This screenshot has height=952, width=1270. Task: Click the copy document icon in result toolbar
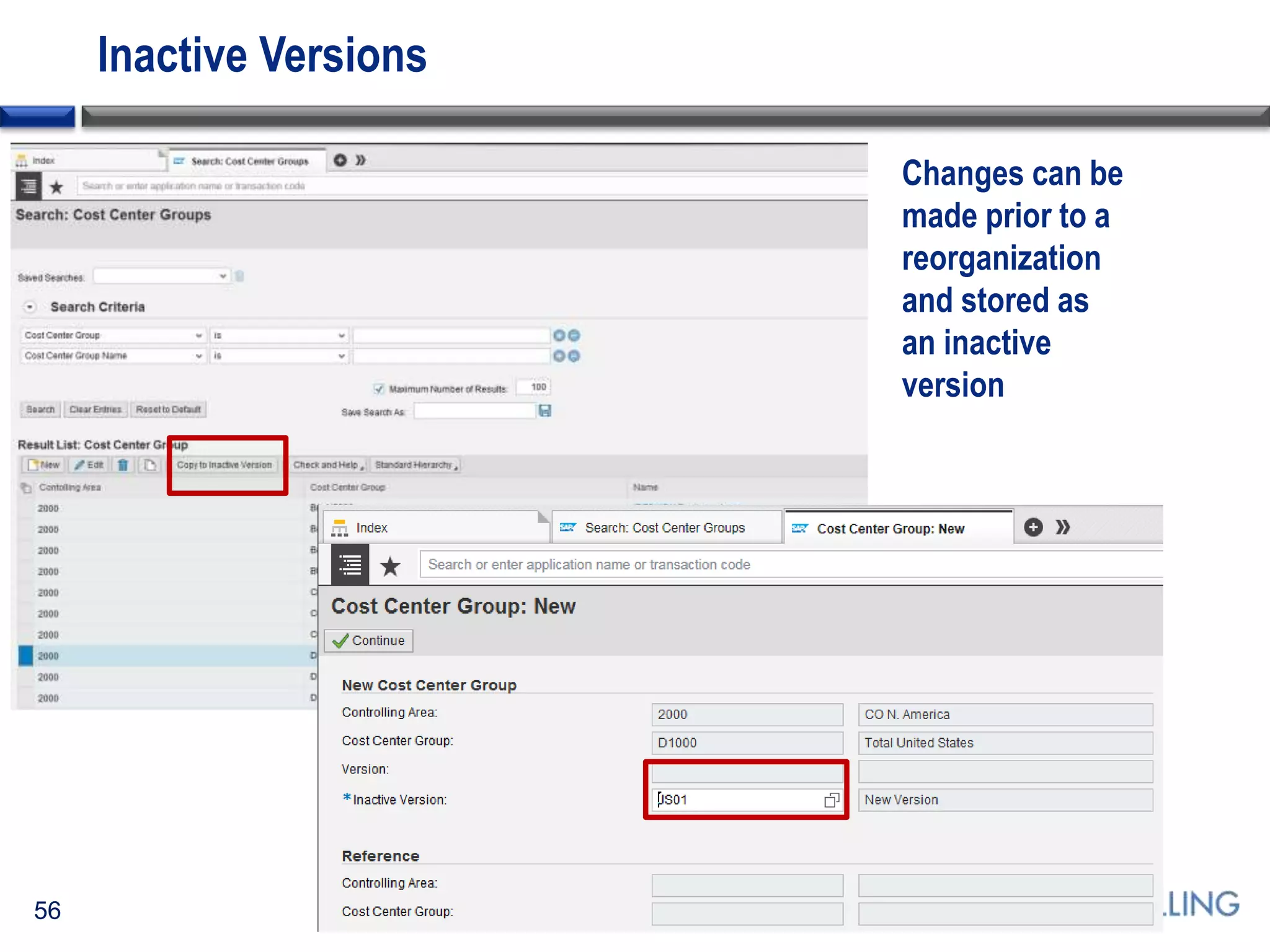pyautogui.click(x=149, y=465)
